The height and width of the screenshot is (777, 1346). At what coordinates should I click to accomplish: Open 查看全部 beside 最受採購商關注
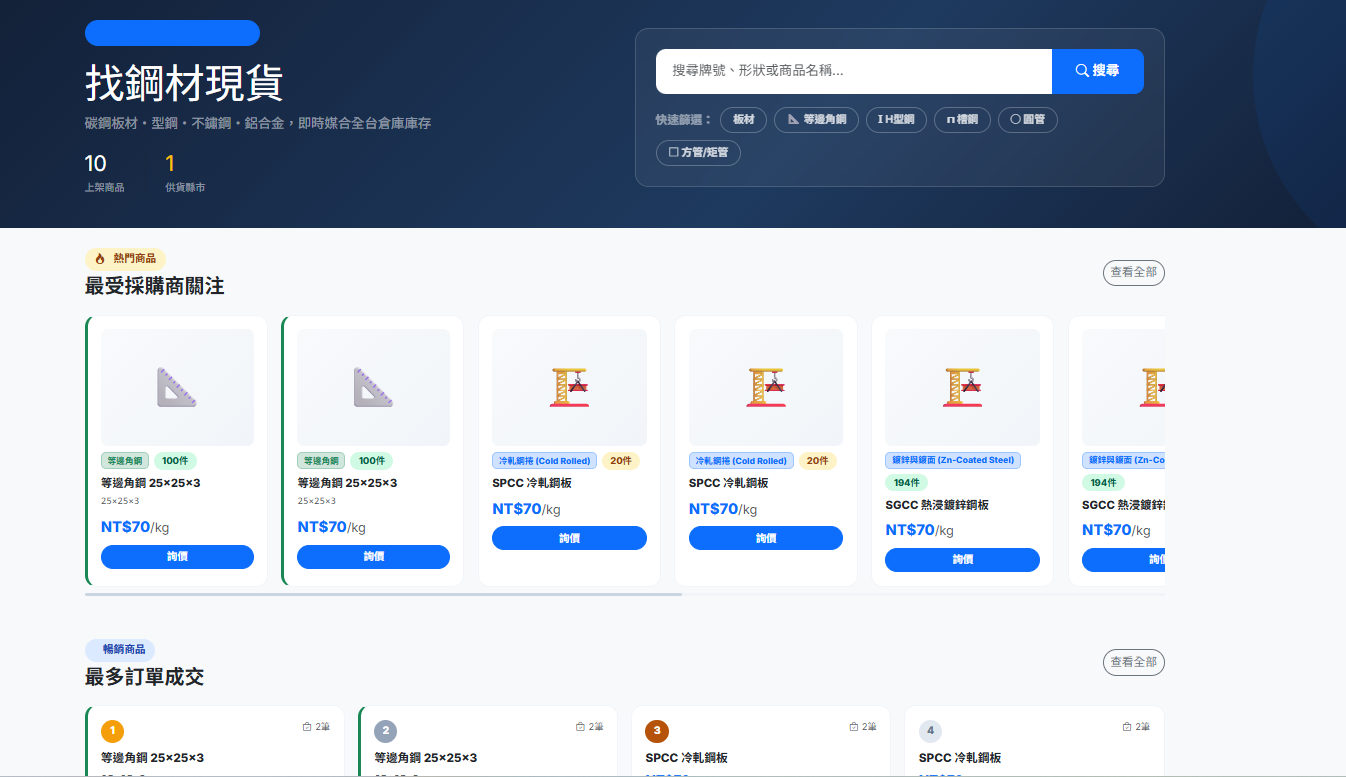point(1133,272)
